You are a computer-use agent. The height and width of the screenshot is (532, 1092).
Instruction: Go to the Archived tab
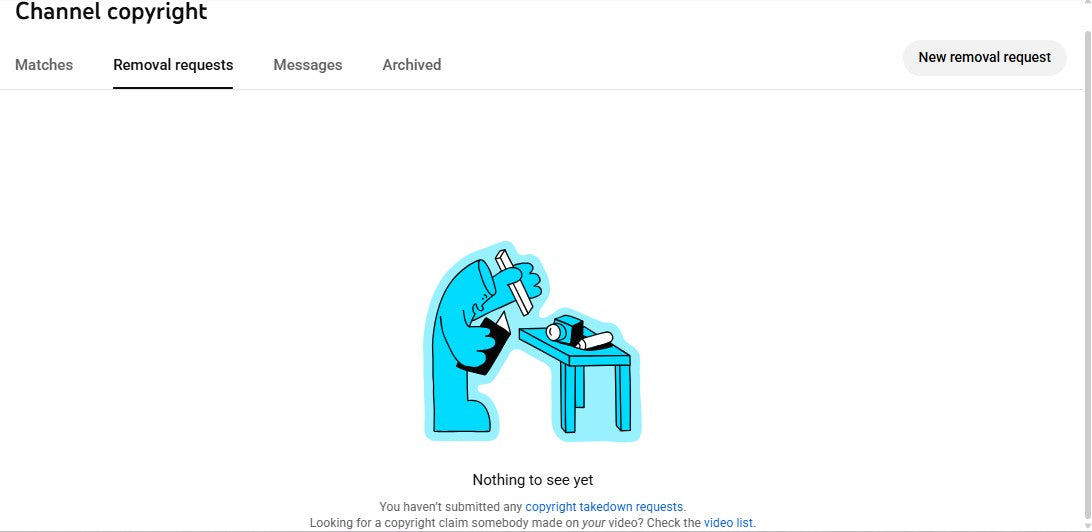tap(412, 65)
